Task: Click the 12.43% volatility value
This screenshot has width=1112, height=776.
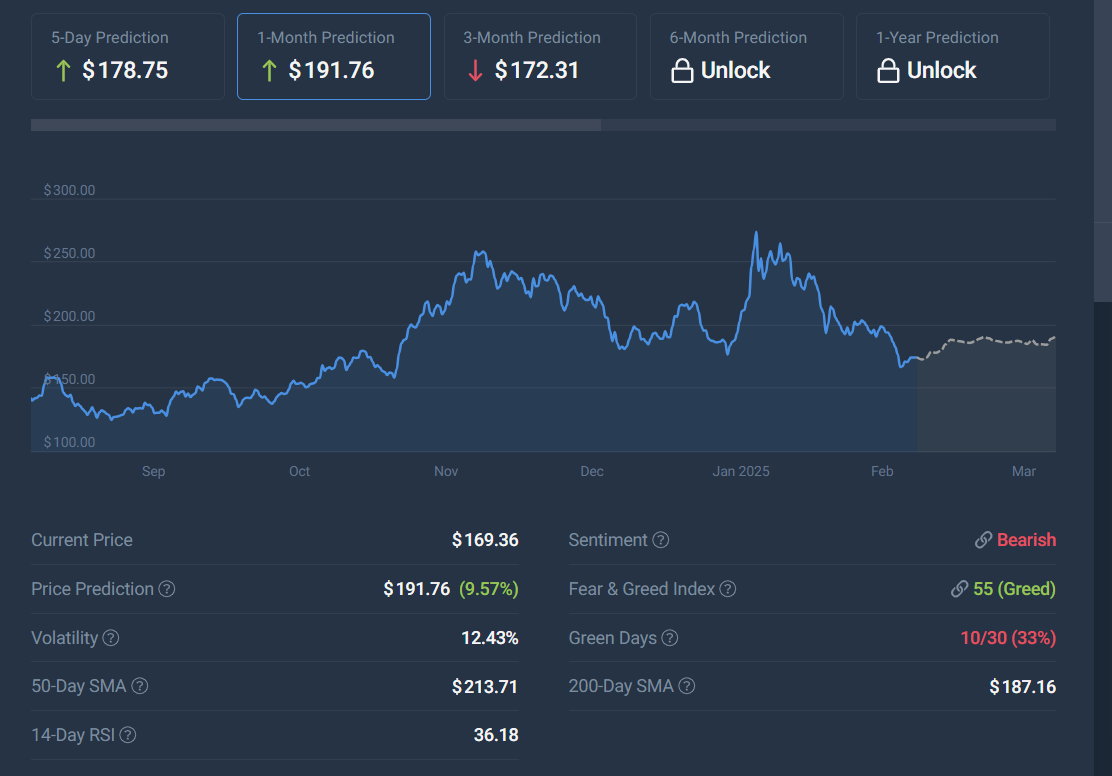Action: 490,638
